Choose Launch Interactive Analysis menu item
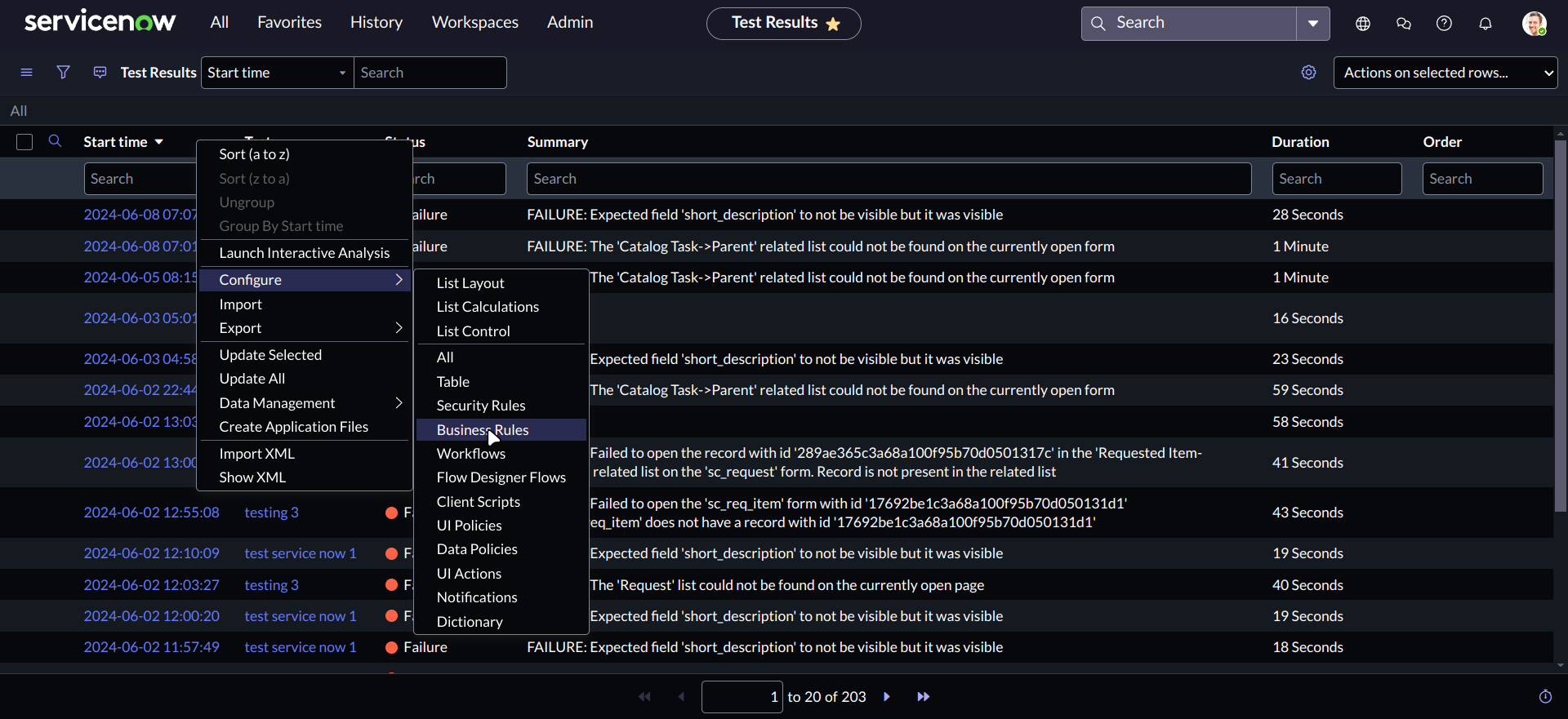The height and width of the screenshot is (719, 1568). click(304, 253)
